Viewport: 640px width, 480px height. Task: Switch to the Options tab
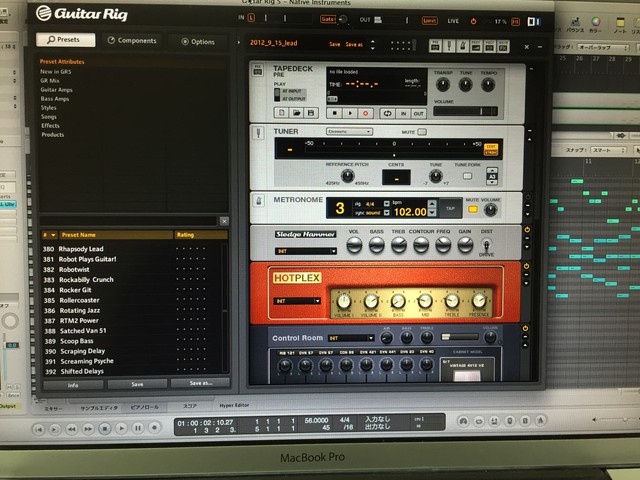click(x=198, y=42)
